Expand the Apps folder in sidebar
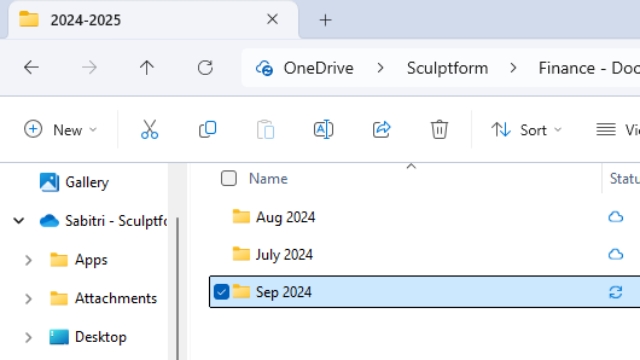Screen dimensions: 640x360 pyautogui.click(x=28, y=260)
